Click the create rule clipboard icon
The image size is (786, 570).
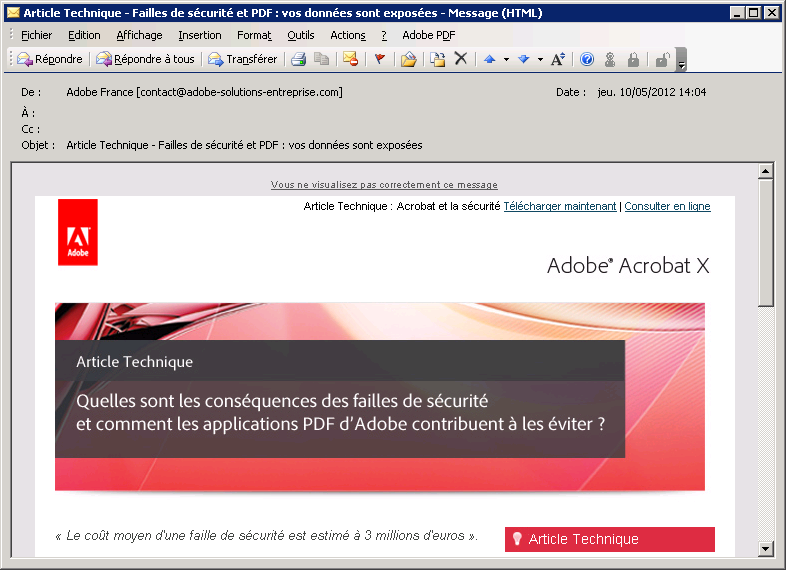[438, 59]
